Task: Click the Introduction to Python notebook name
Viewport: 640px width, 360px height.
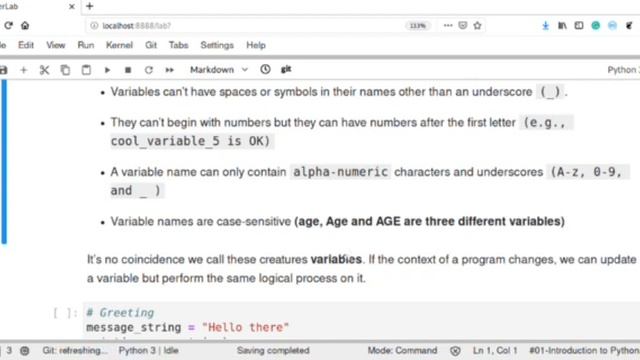Action: point(584,350)
